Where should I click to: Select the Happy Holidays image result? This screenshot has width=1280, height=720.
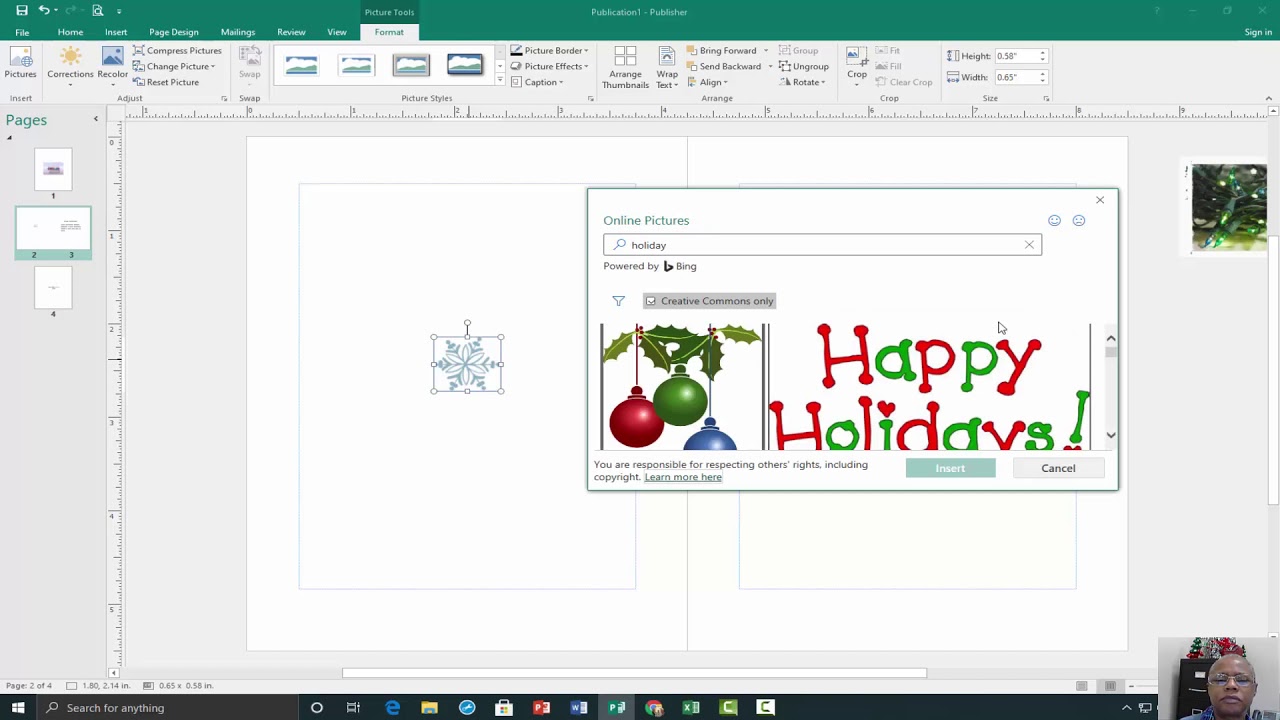(x=929, y=386)
